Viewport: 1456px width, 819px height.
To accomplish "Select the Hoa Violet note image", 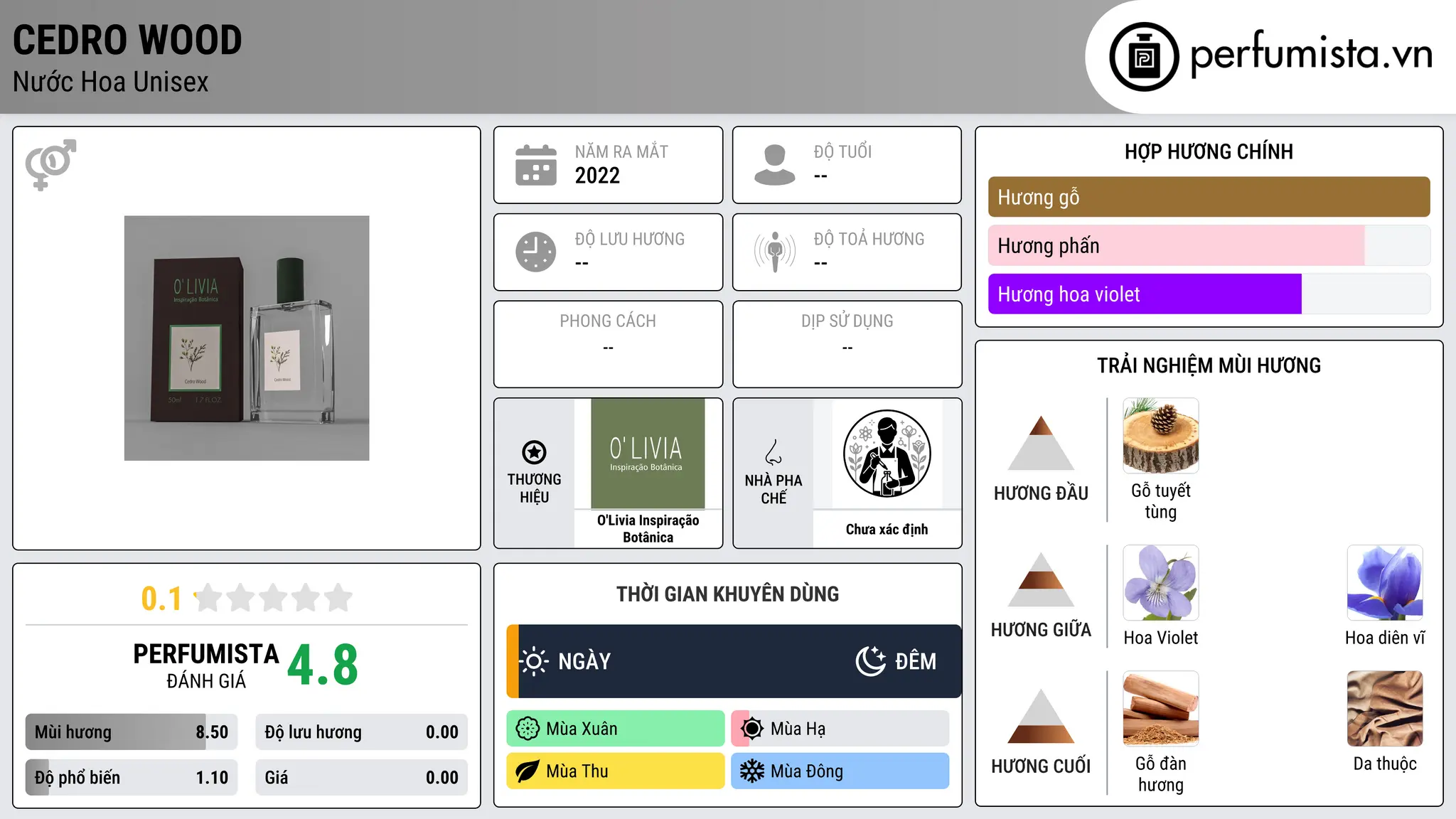I will coord(1161,583).
